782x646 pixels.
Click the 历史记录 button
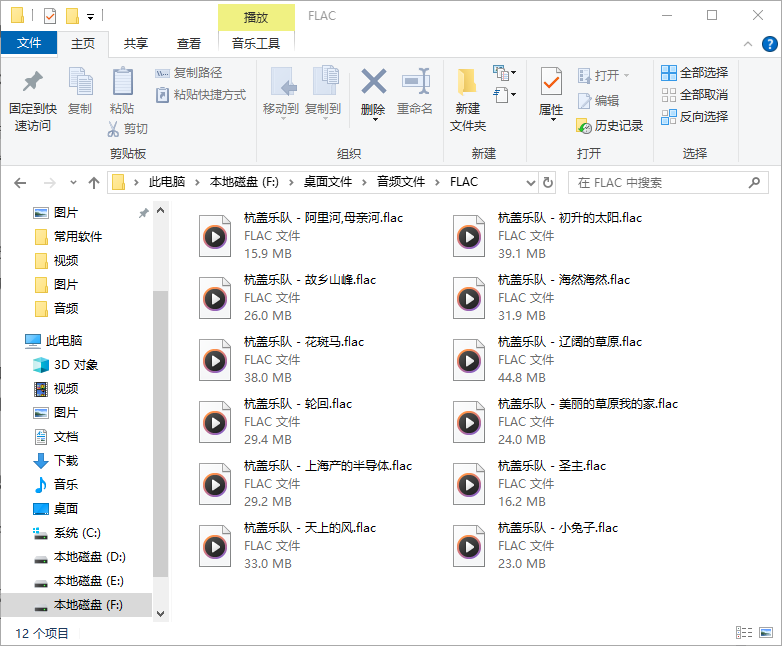click(x=609, y=126)
